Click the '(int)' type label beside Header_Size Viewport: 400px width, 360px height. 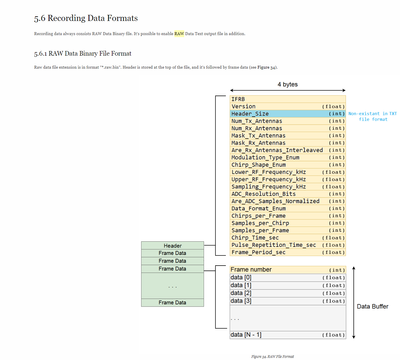(x=337, y=114)
